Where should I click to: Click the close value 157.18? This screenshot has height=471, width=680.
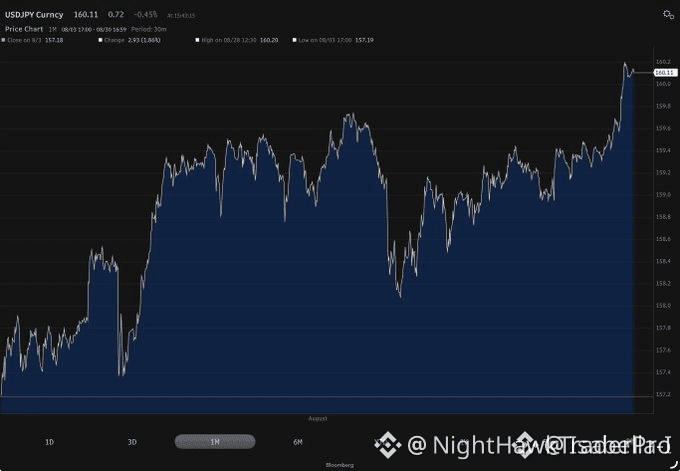pyautogui.click(x=54, y=40)
